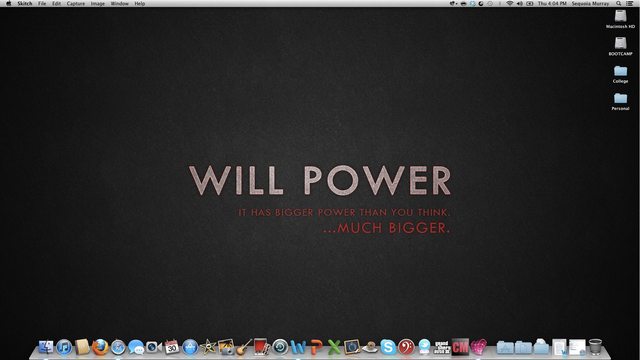
Task: Show the Wi-Fi status menu
Action: (x=510, y=3)
